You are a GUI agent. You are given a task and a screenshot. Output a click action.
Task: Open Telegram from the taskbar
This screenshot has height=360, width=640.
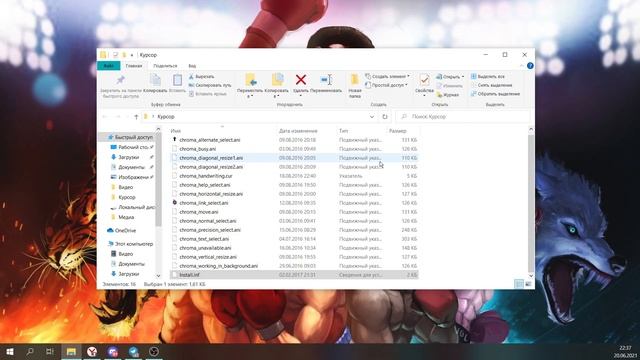[133, 351]
